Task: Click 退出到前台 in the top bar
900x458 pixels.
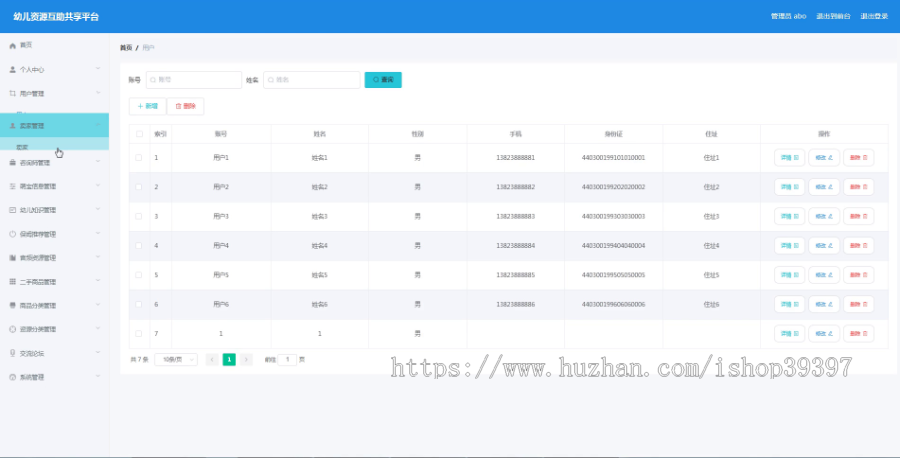Action: [833, 16]
